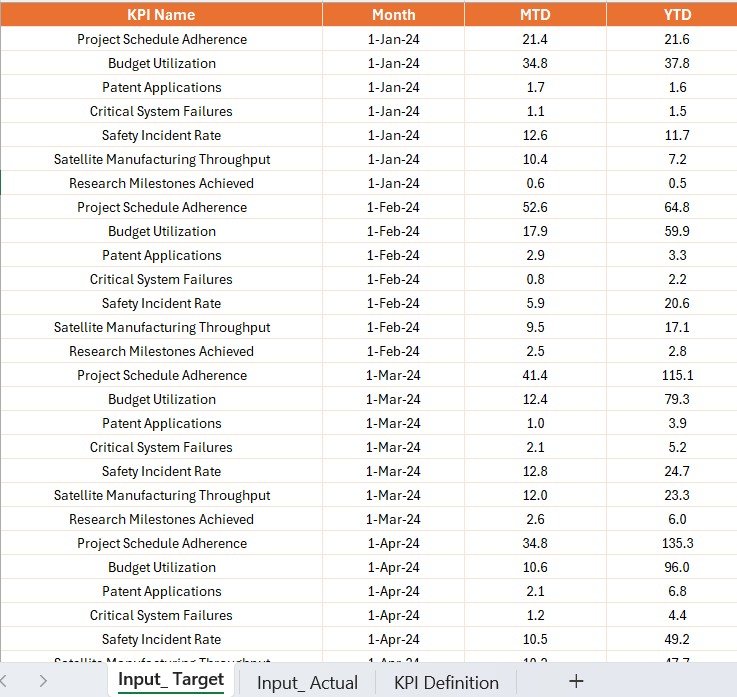Screen dimensions: 737x697
Task: Click YTD cell showing 135.3
Action: click(x=677, y=543)
